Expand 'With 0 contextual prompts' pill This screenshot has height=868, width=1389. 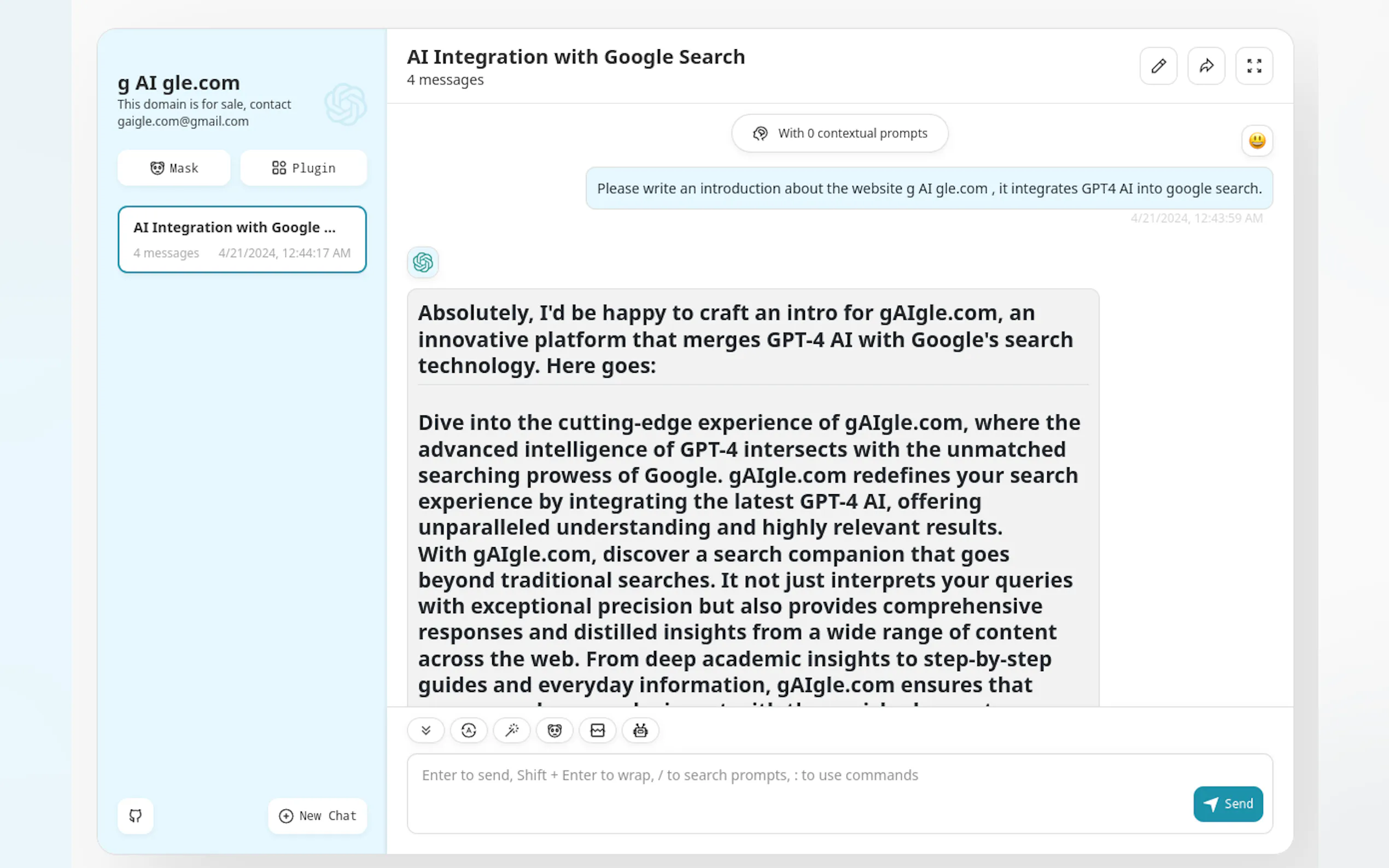839,133
